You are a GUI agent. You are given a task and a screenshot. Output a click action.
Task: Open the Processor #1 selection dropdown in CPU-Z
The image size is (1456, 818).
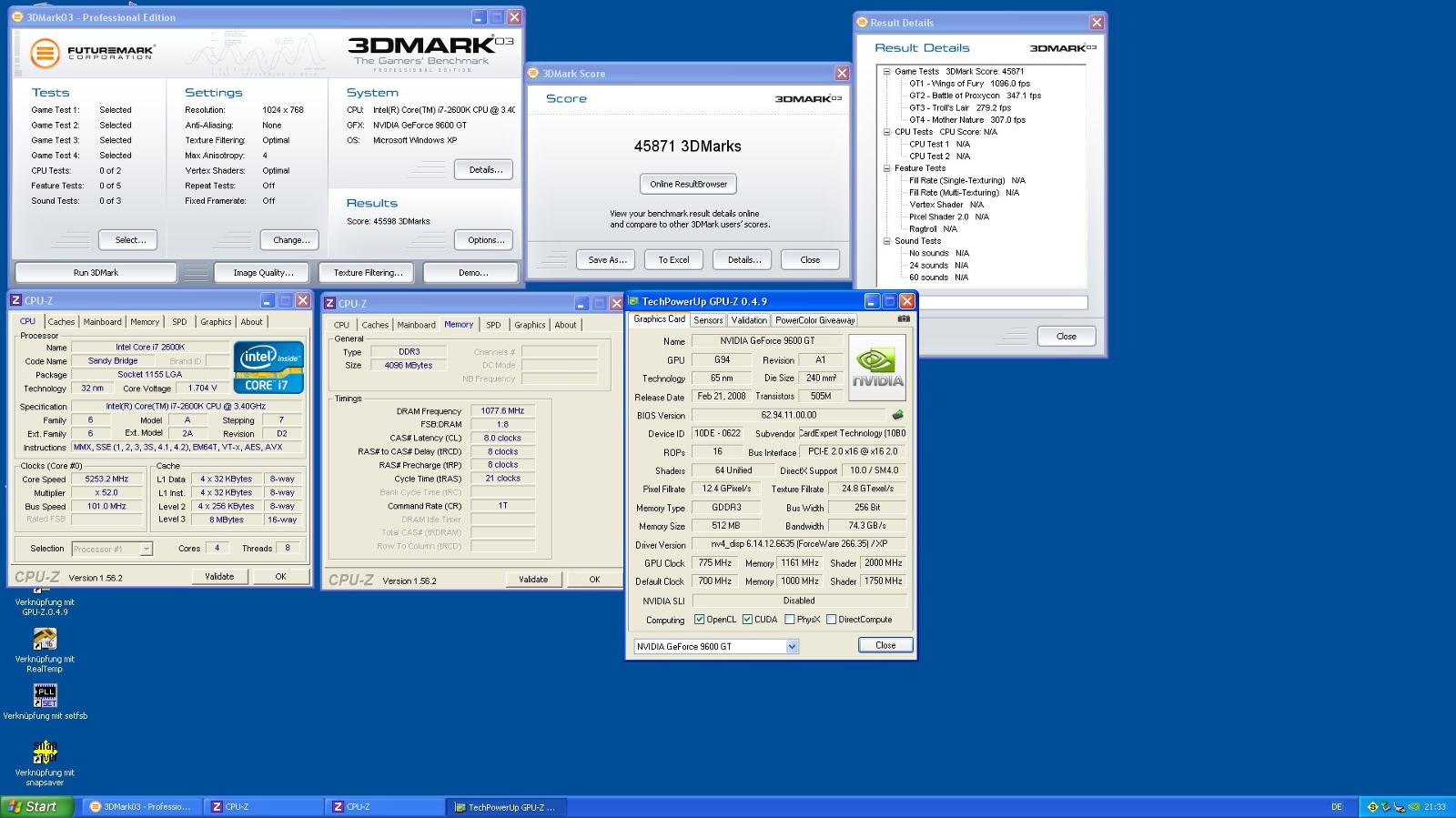(146, 549)
